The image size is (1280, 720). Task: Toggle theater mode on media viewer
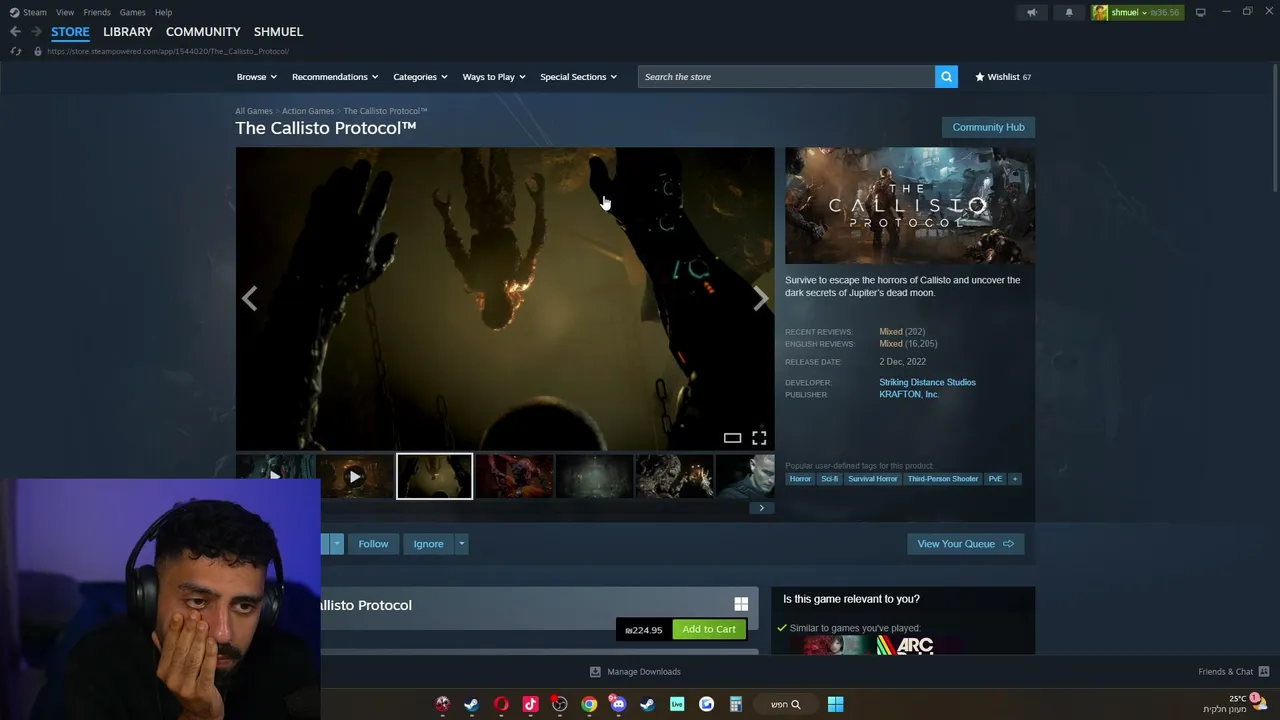[x=732, y=438]
